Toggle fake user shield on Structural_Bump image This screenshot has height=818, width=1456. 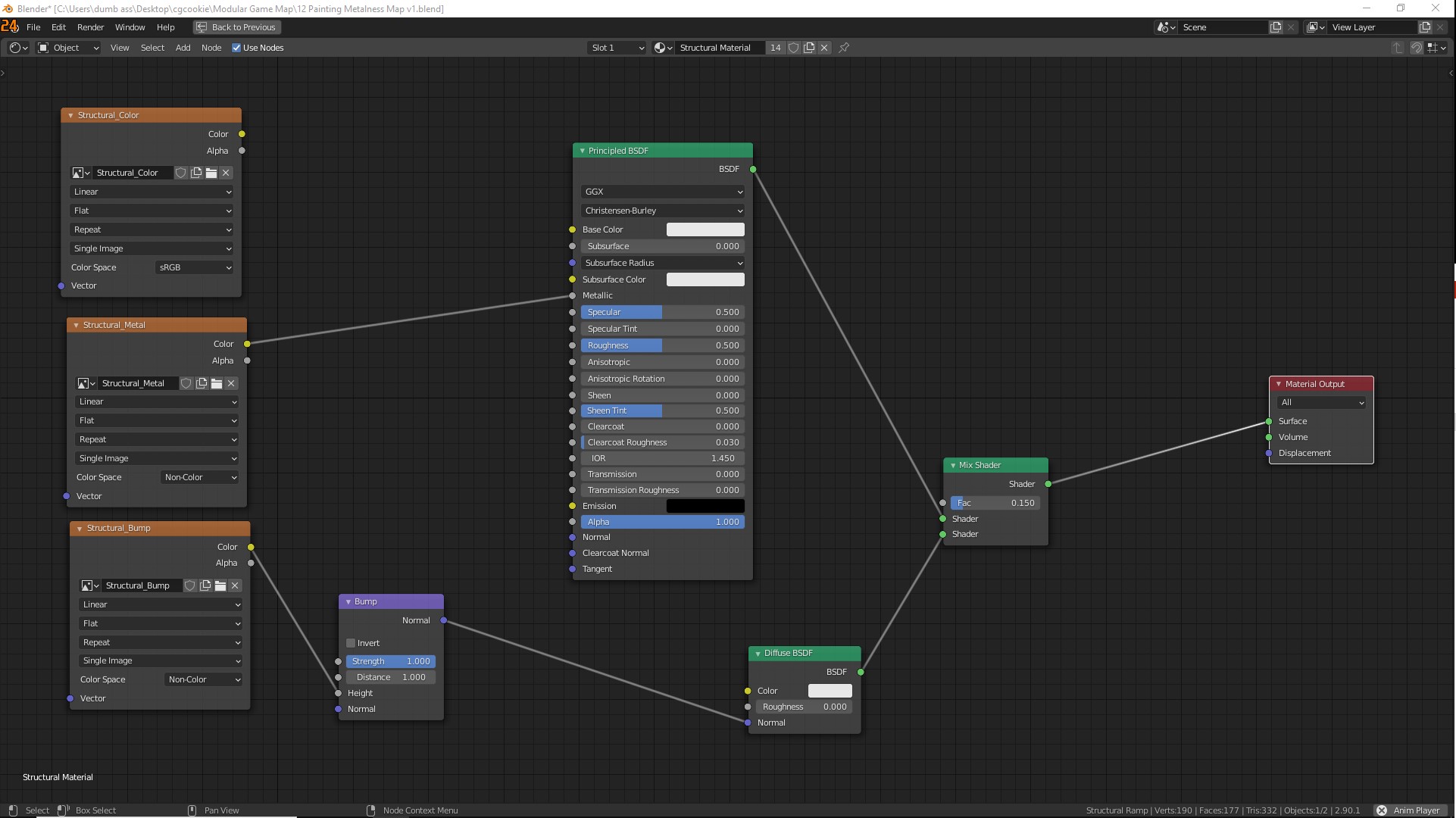click(x=190, y=585)
